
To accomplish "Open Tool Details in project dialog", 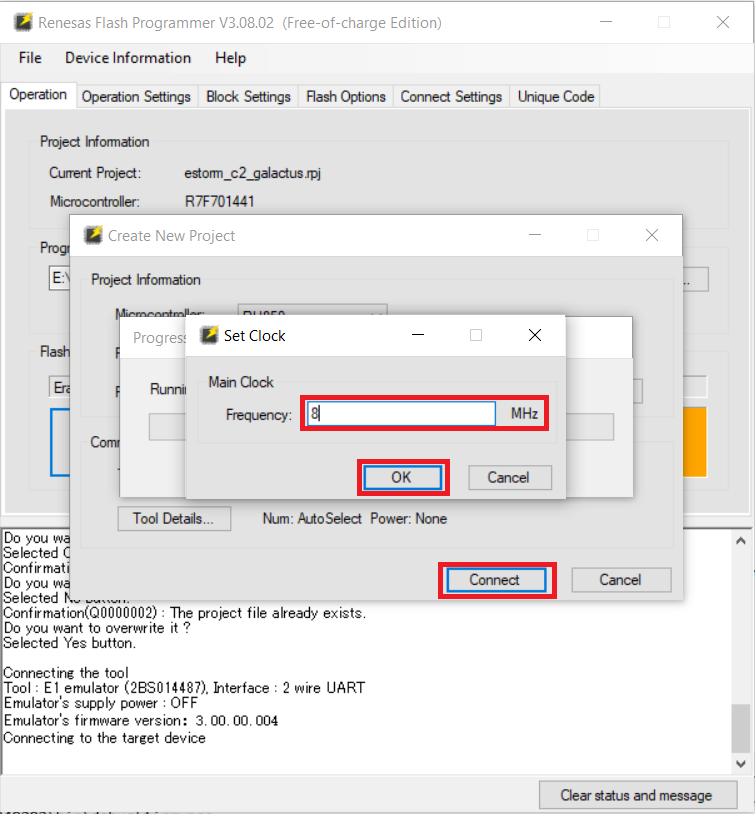I will click(174, 519).
